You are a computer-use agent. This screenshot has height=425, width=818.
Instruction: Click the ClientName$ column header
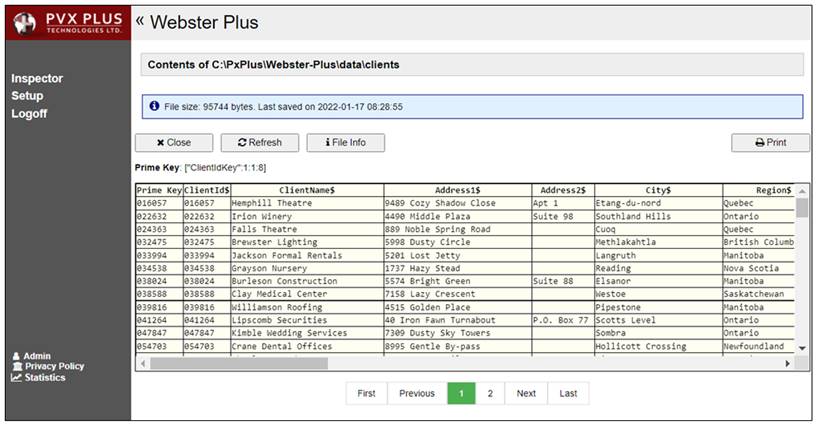click(x=307, y=190)
